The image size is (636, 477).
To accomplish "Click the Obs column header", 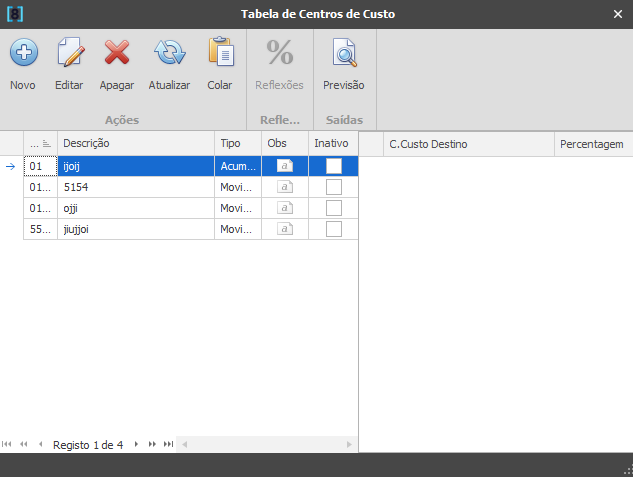I will point(285,144).
